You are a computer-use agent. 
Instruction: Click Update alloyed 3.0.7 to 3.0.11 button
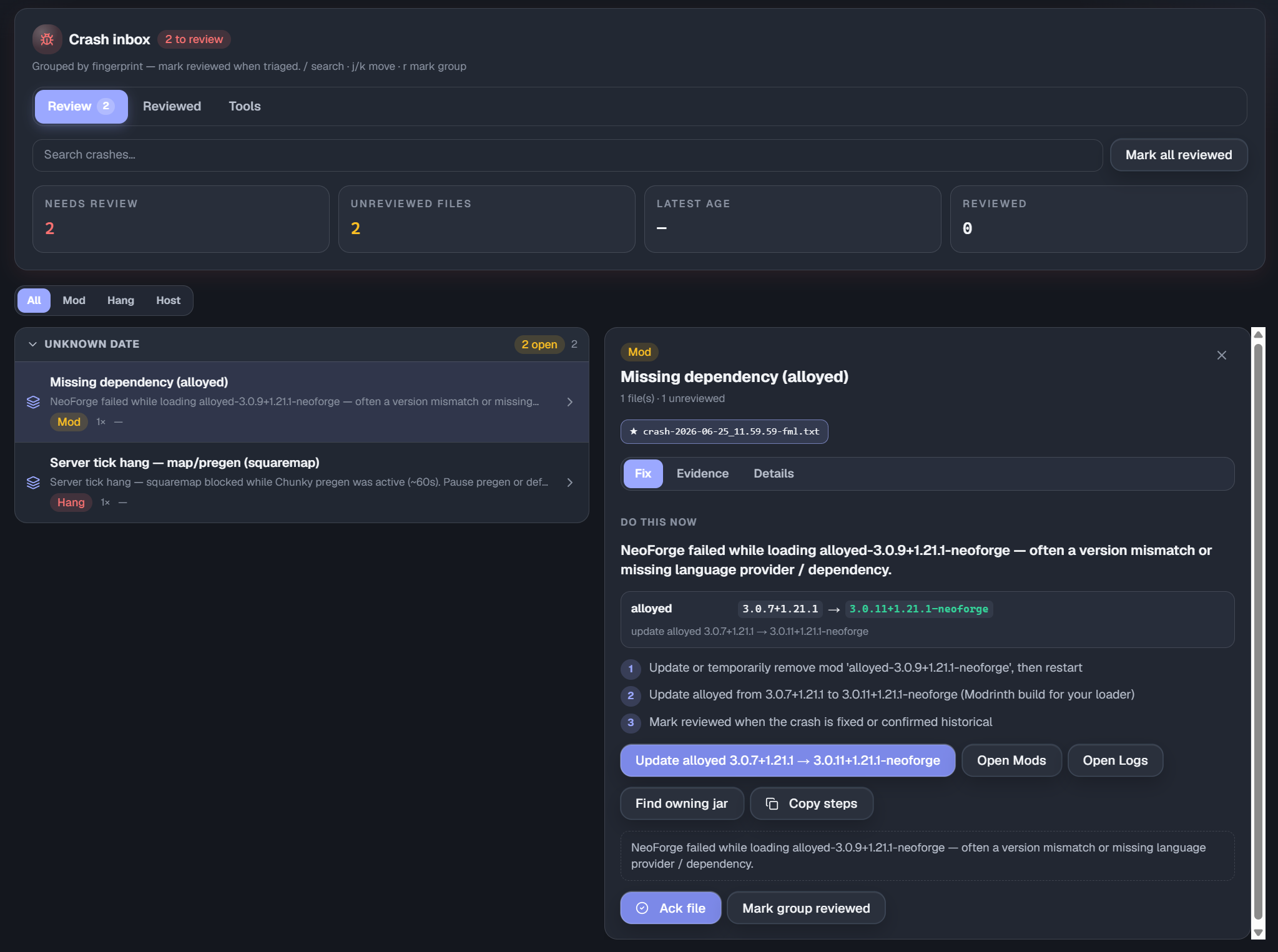click(x=788, y=760)
